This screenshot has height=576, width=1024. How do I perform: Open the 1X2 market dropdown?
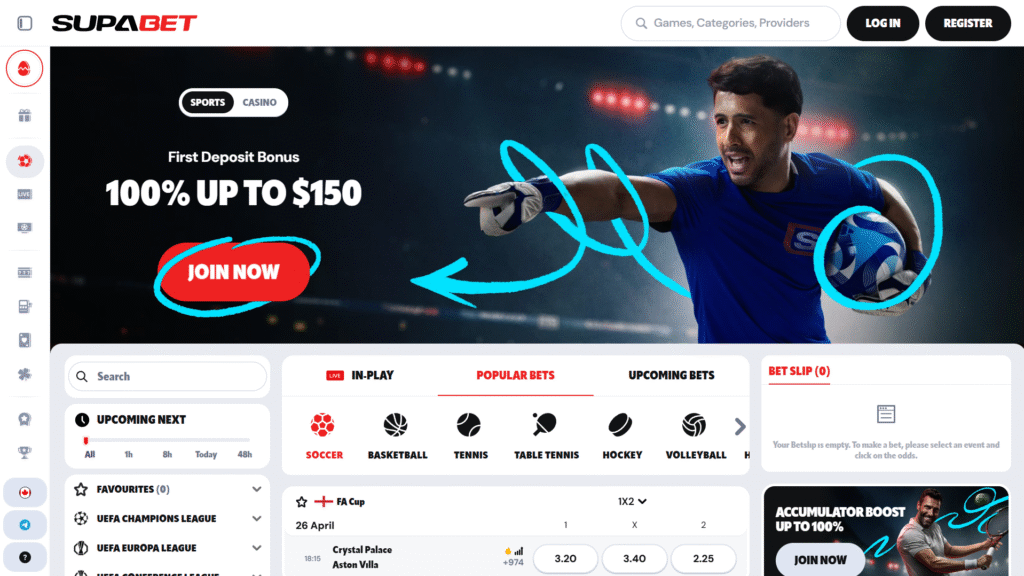click(x=632, y=502)
